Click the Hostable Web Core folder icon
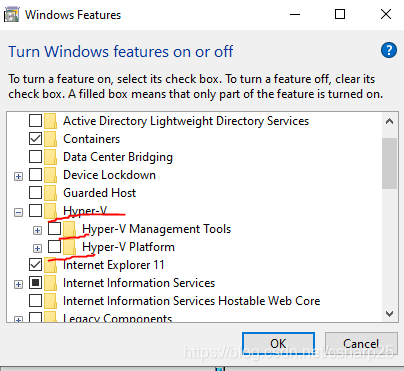Image resolution: width=404 pixels, height=371 pixels. tap(50, 301)
